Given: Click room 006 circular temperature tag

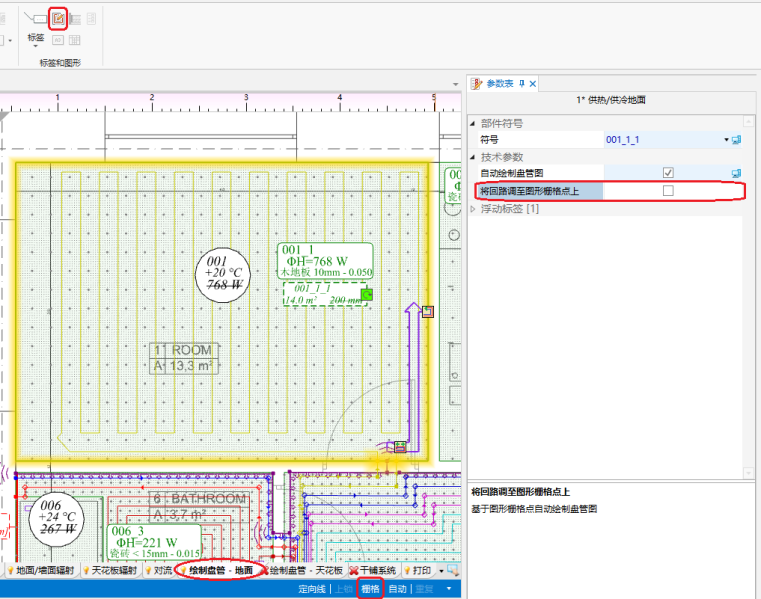Looking at the screenshot, I should (x=56, y=519).
